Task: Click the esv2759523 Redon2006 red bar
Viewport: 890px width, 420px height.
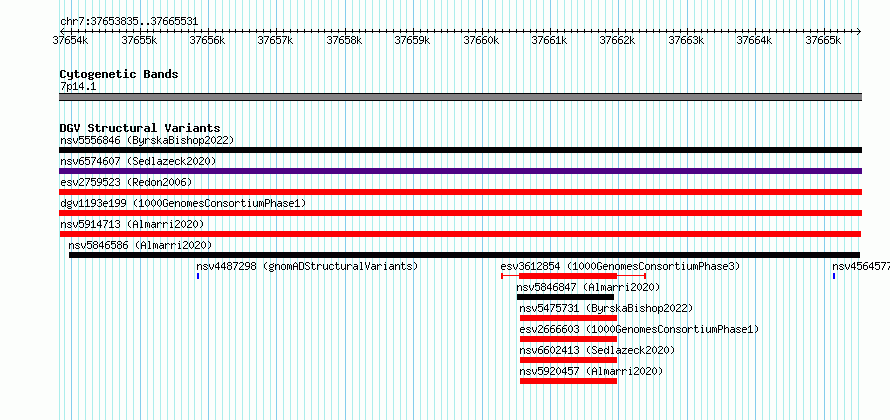Action: [460, 192]
